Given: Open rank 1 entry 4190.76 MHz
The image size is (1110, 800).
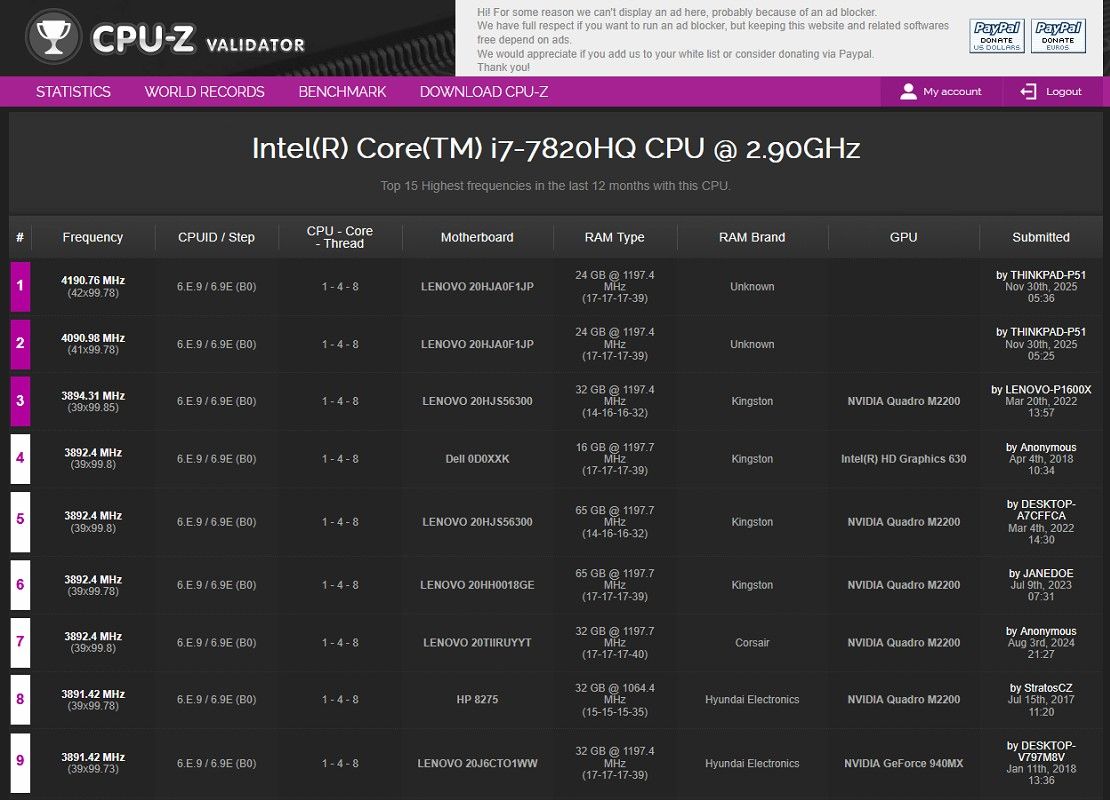Looking at the screenshot, I should (x=93, y=280).
